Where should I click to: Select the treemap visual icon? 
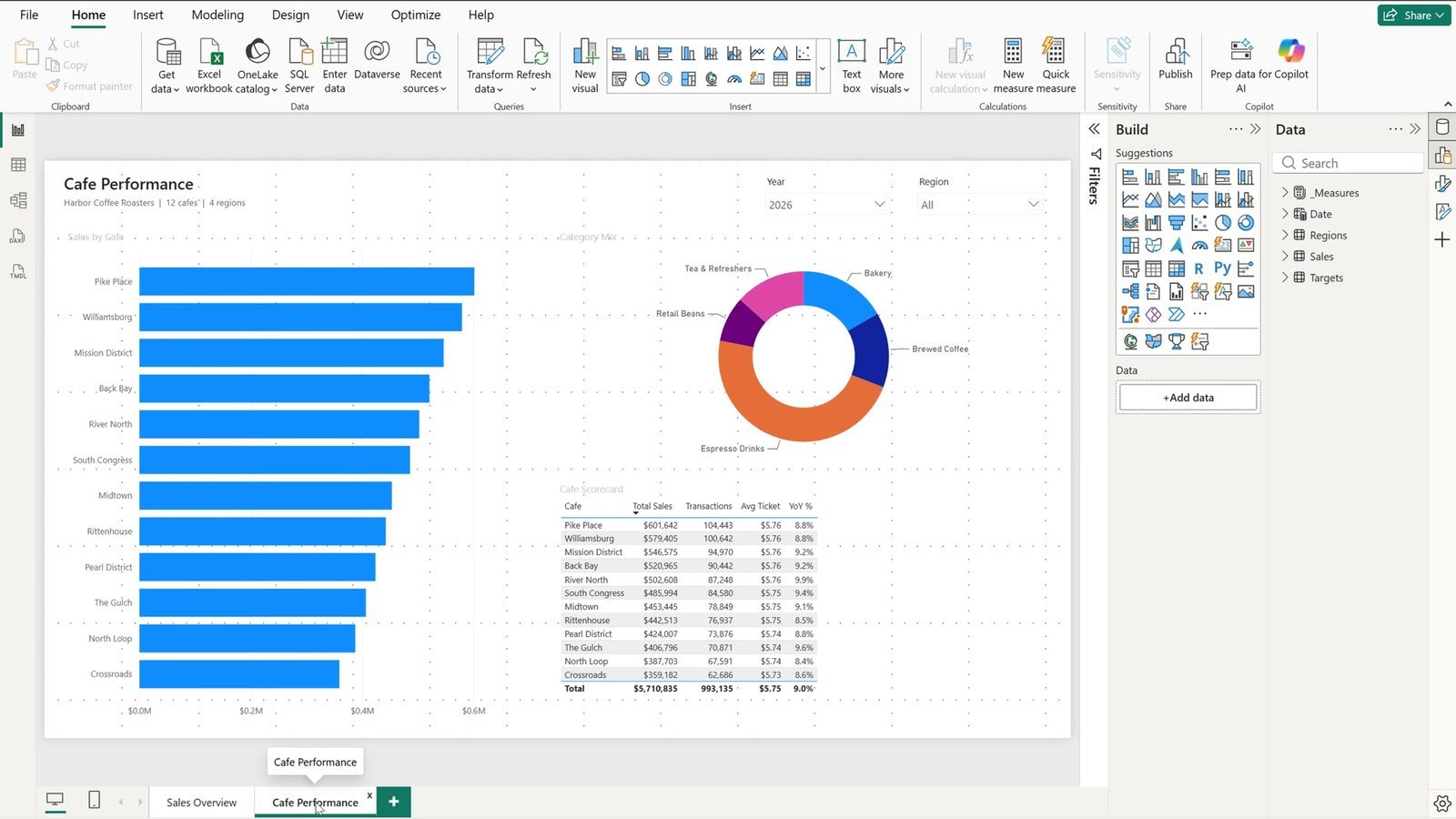1130,245
